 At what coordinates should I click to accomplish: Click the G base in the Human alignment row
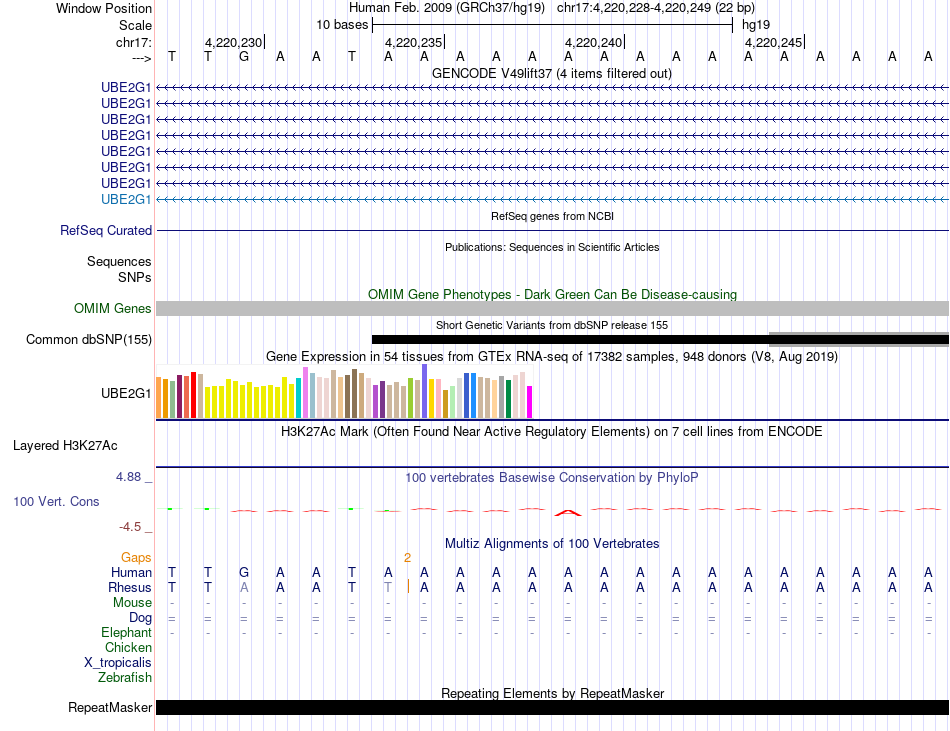(244, 572)
